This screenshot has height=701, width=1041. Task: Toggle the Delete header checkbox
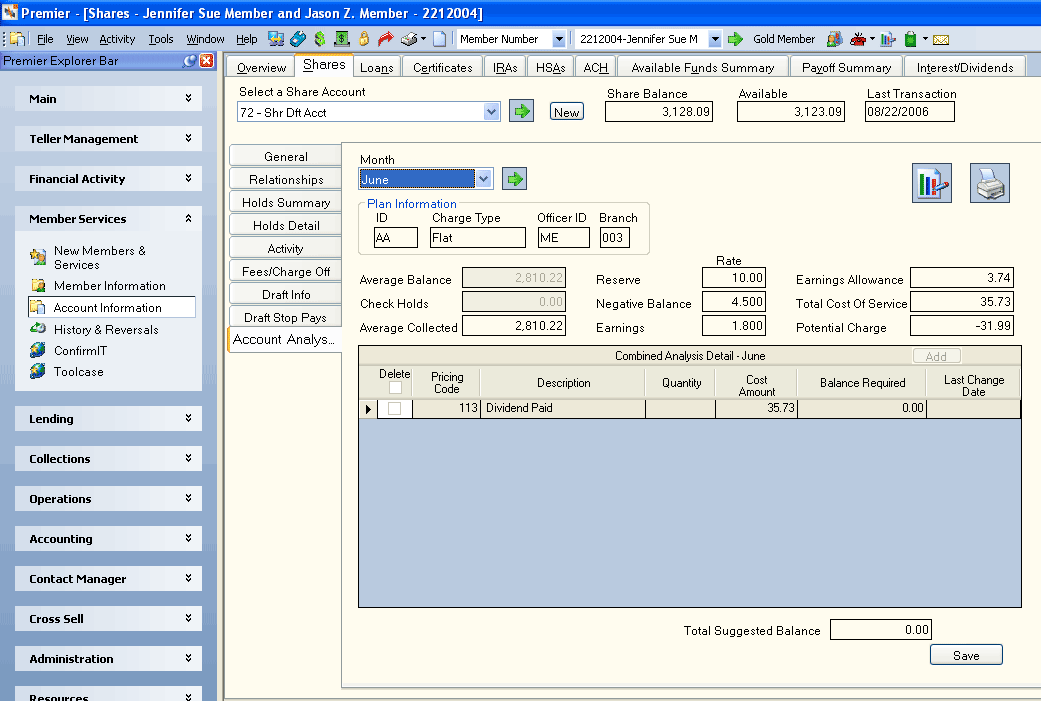tap(395, 388)
